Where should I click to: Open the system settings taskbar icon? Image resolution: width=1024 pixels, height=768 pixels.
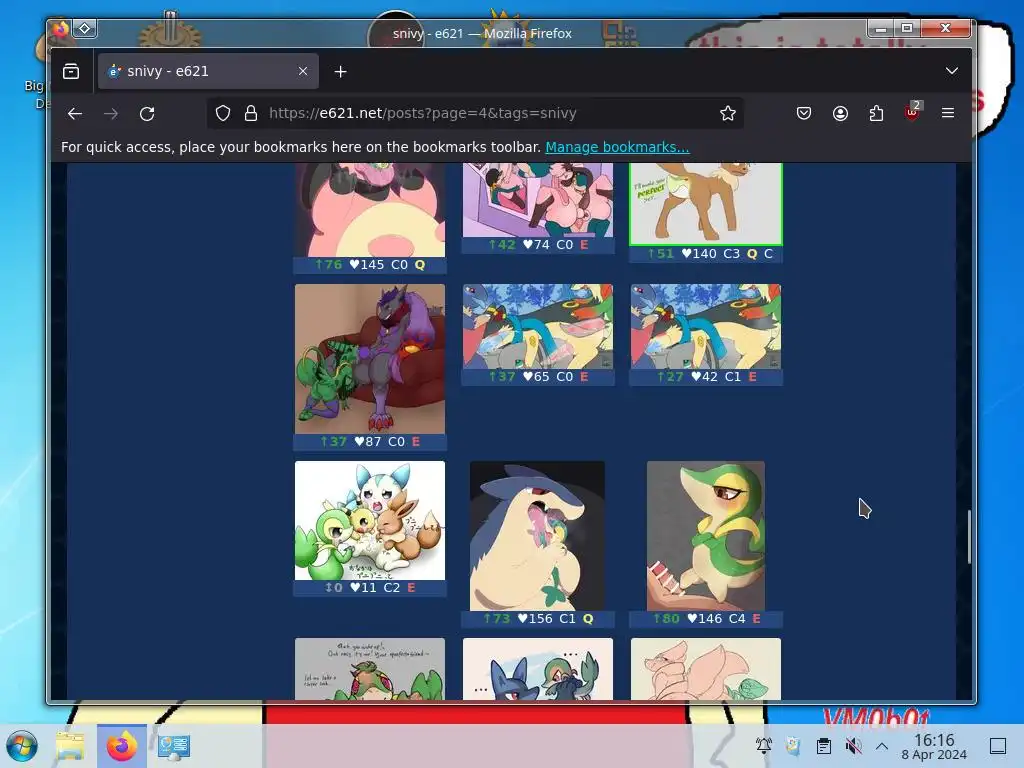tap(174, 746)
